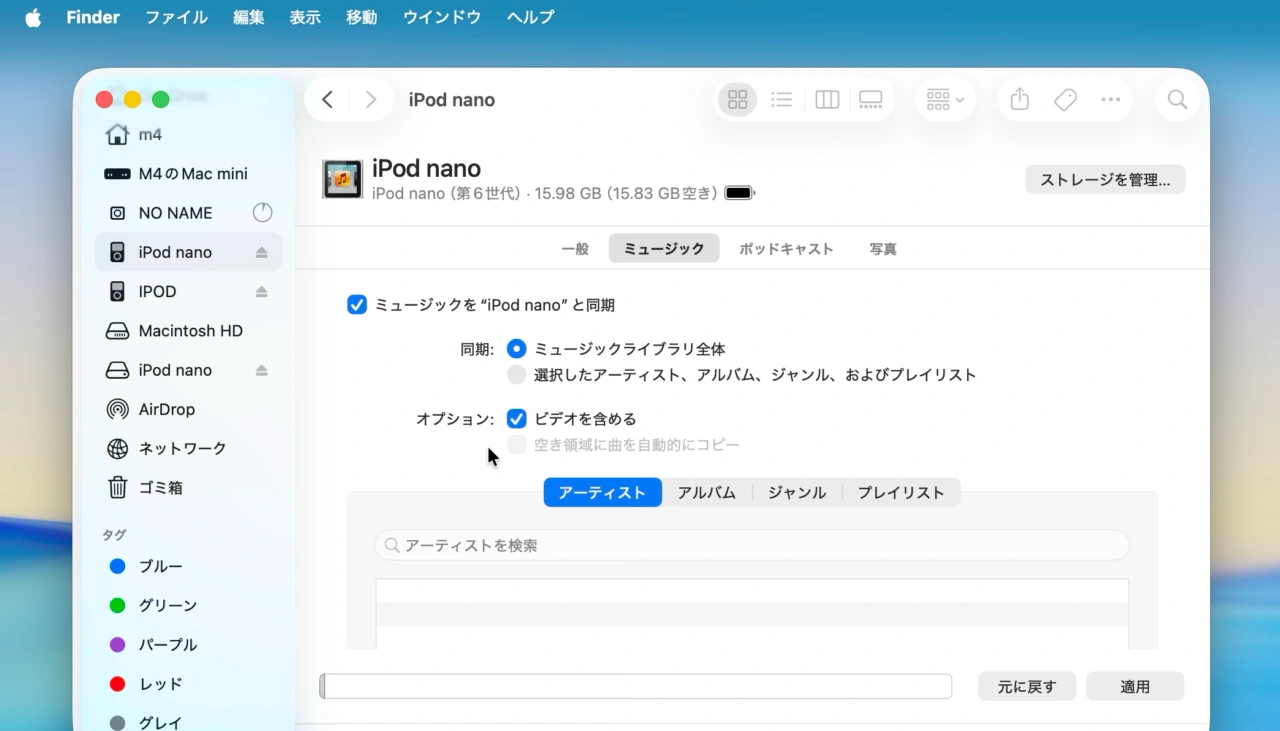Uncheck ミュージックを "iPod nano" と同期
The width and height of the screenshot is (1280, 731).
pyautogui.click(x=357, y=305)
